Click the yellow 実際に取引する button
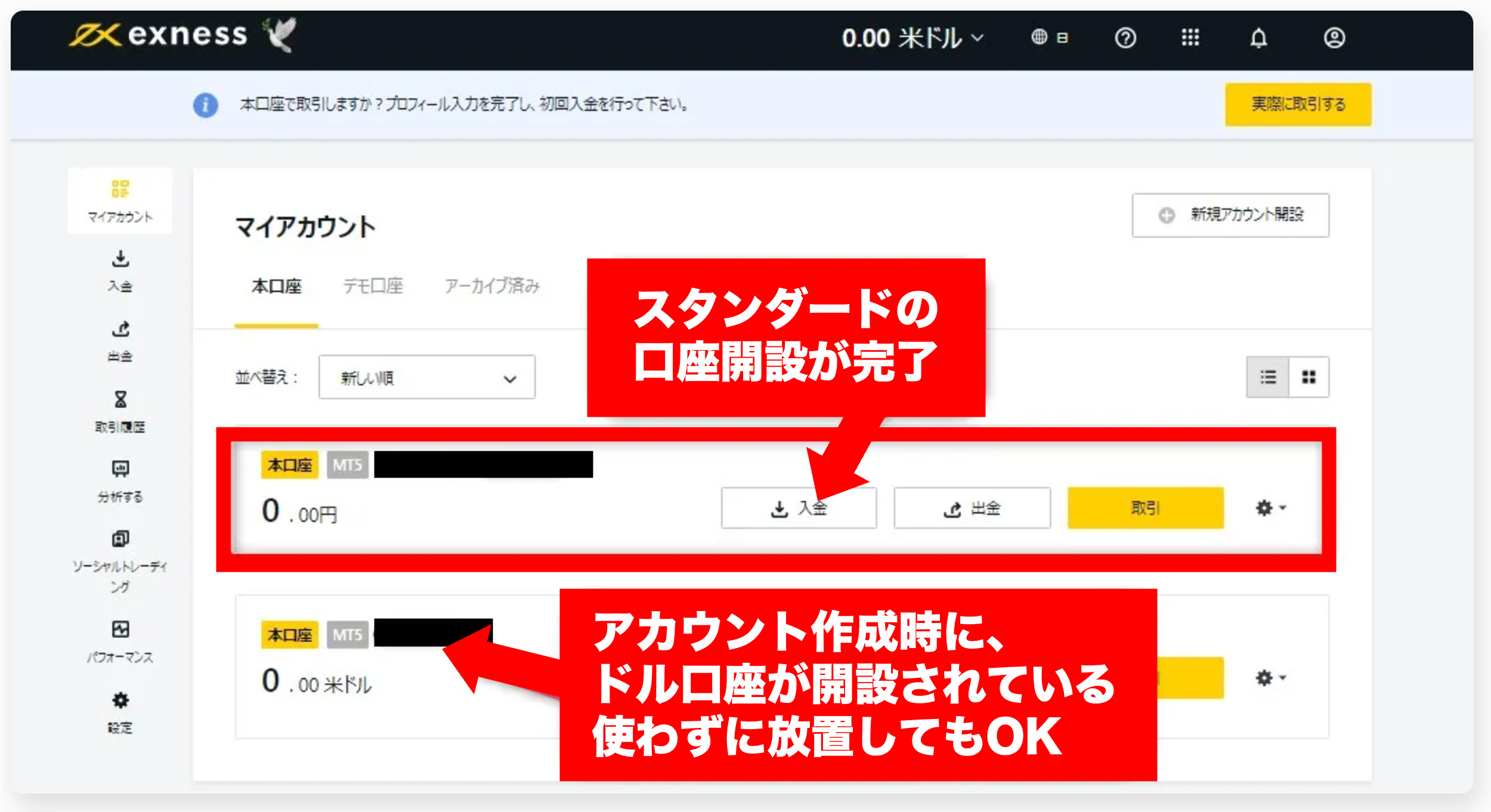This screenshot has width=1491, height=812. [1298, 104]
